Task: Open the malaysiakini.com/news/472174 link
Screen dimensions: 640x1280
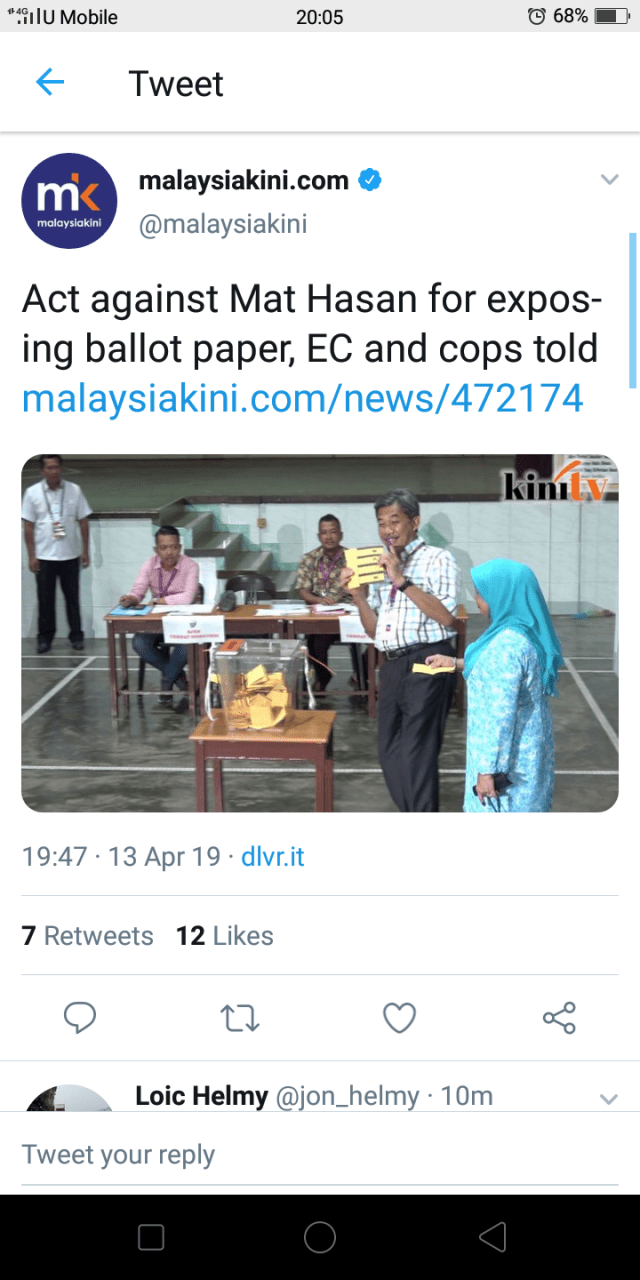Action: point(302,399)
